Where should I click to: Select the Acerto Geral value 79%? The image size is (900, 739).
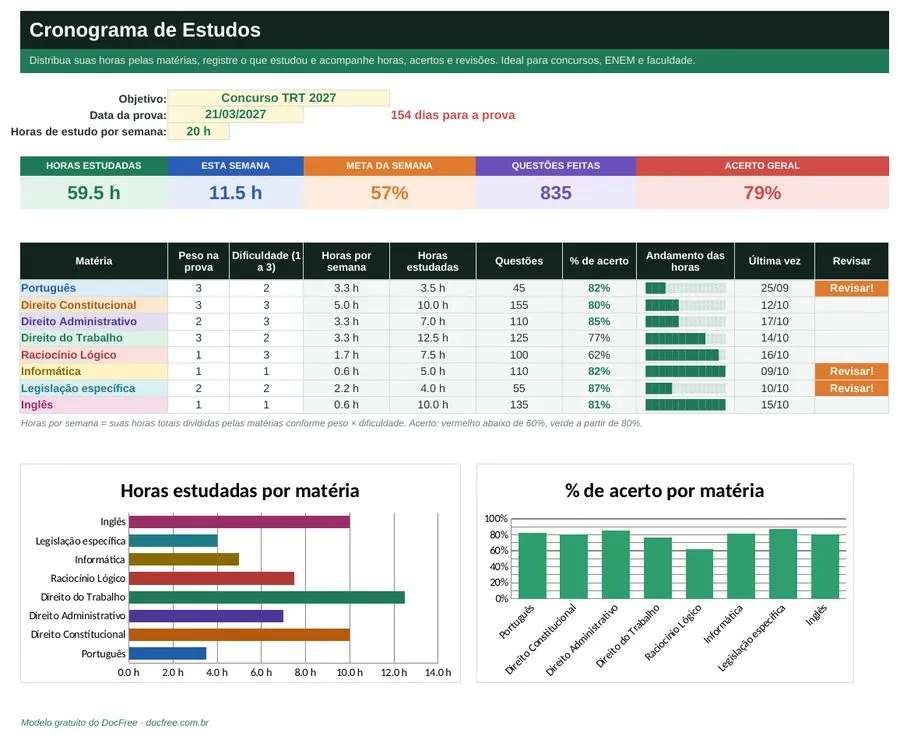pyautogui.click(x=762, y=193)
